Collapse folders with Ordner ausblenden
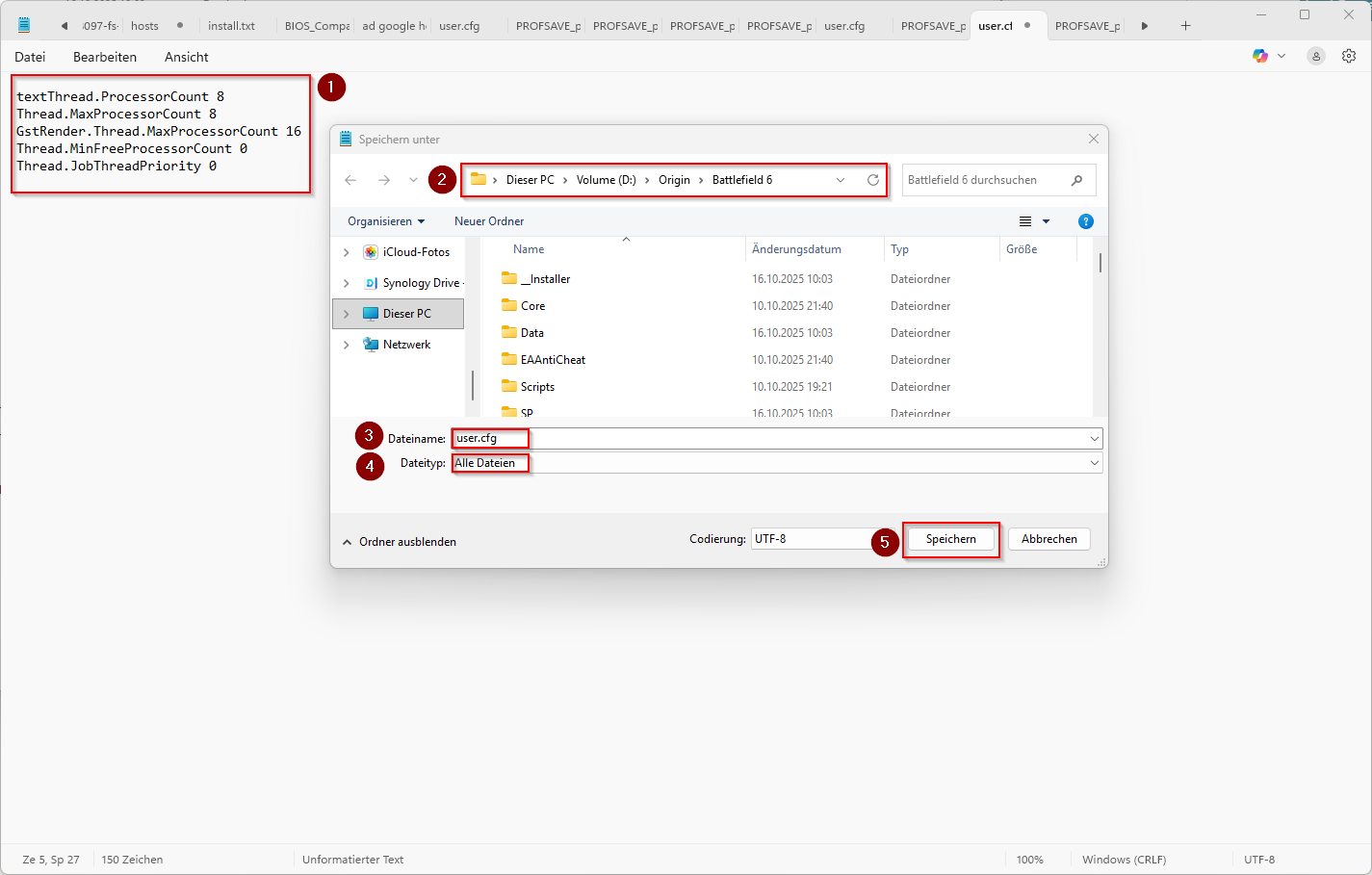The image size is (1372, 875). [400, 542]
